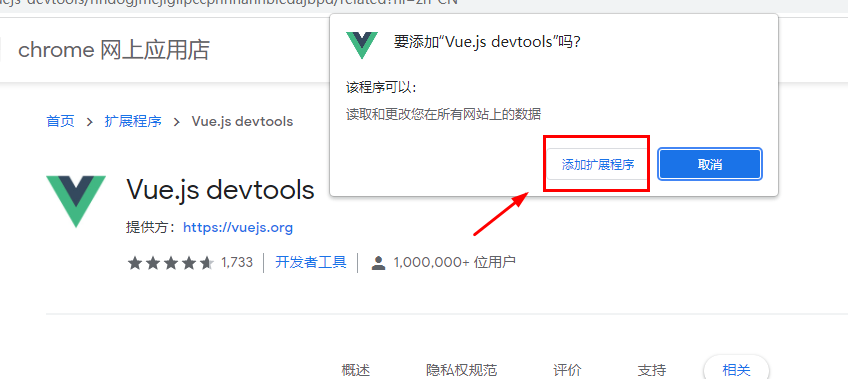Screen dimensions: 848x379
Task: Click the 1,733 ratings count
Action: point(237,262)
